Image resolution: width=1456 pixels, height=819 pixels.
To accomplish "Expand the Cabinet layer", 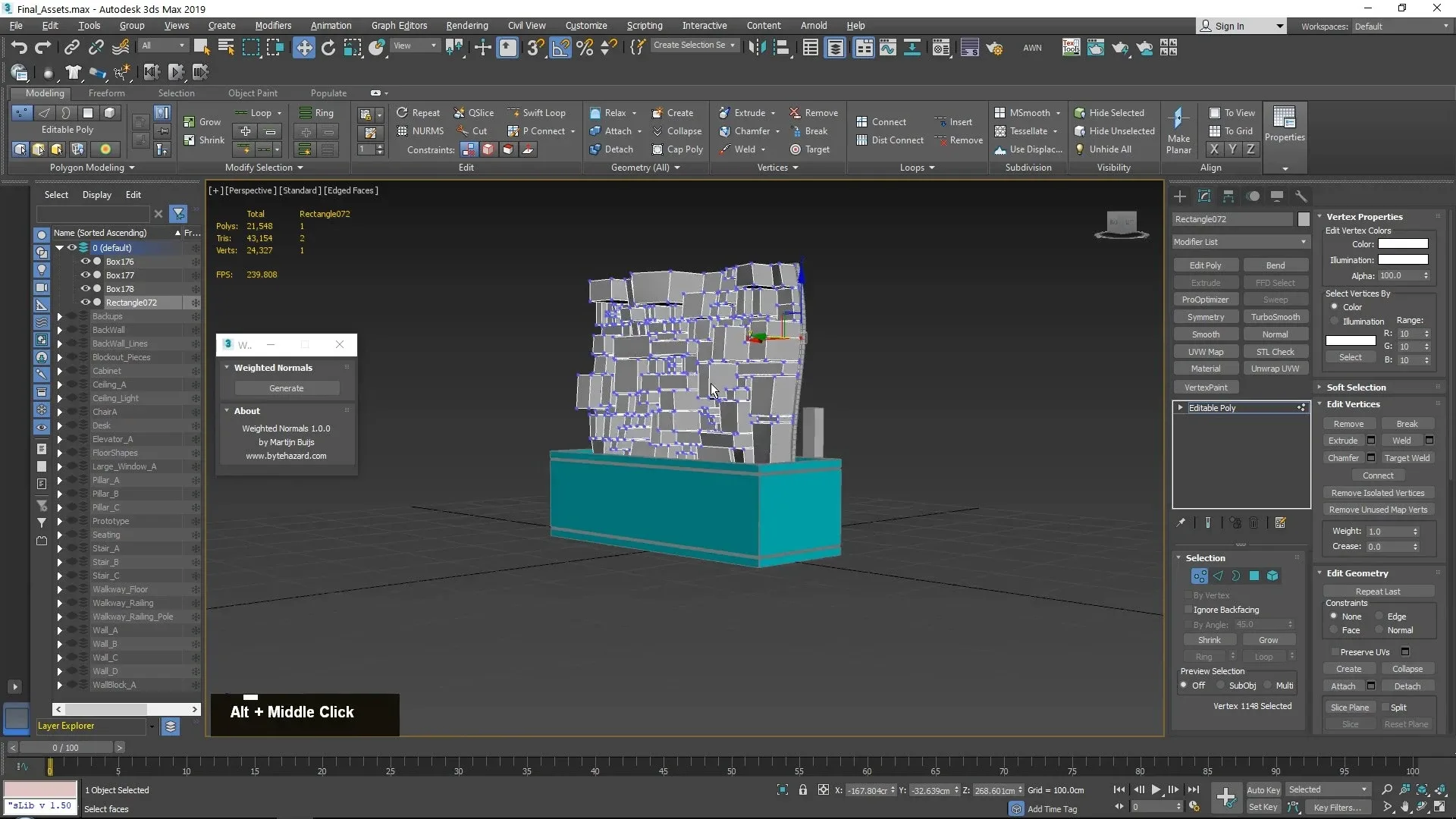I will 59,371.
